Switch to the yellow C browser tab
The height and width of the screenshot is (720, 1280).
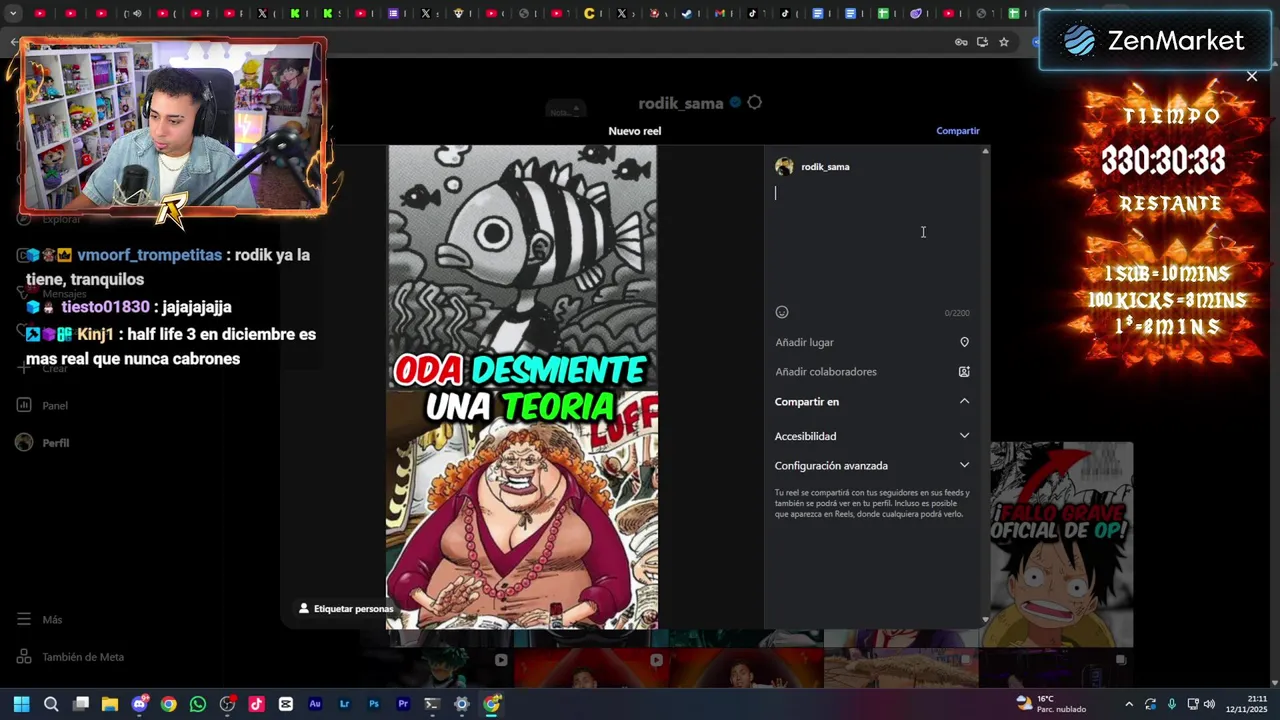point(589,13)
